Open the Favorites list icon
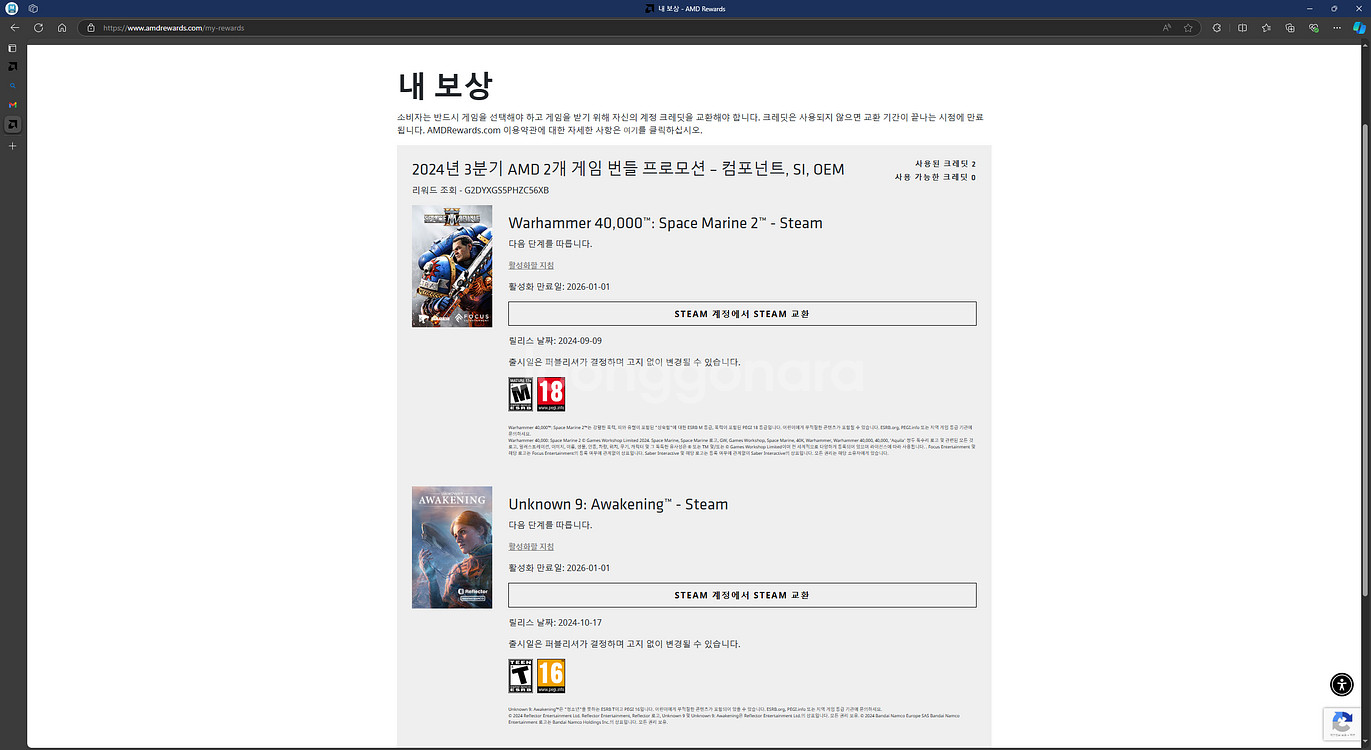Image resolution: width=1371 pixels, height=750 pixels. pyautogui.click(x=1266, y=28)
